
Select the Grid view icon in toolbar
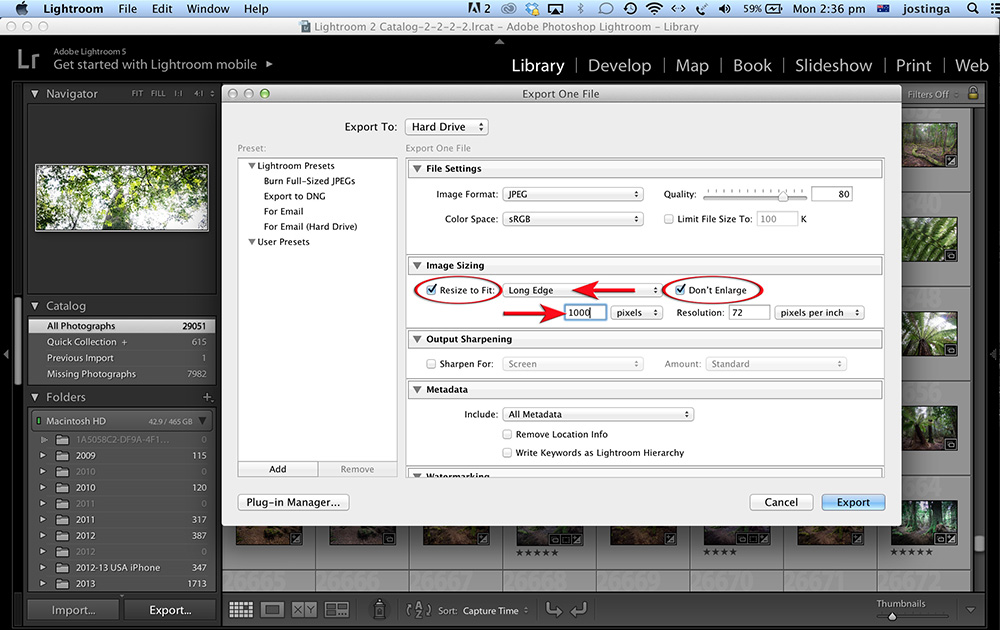point(240,609)
